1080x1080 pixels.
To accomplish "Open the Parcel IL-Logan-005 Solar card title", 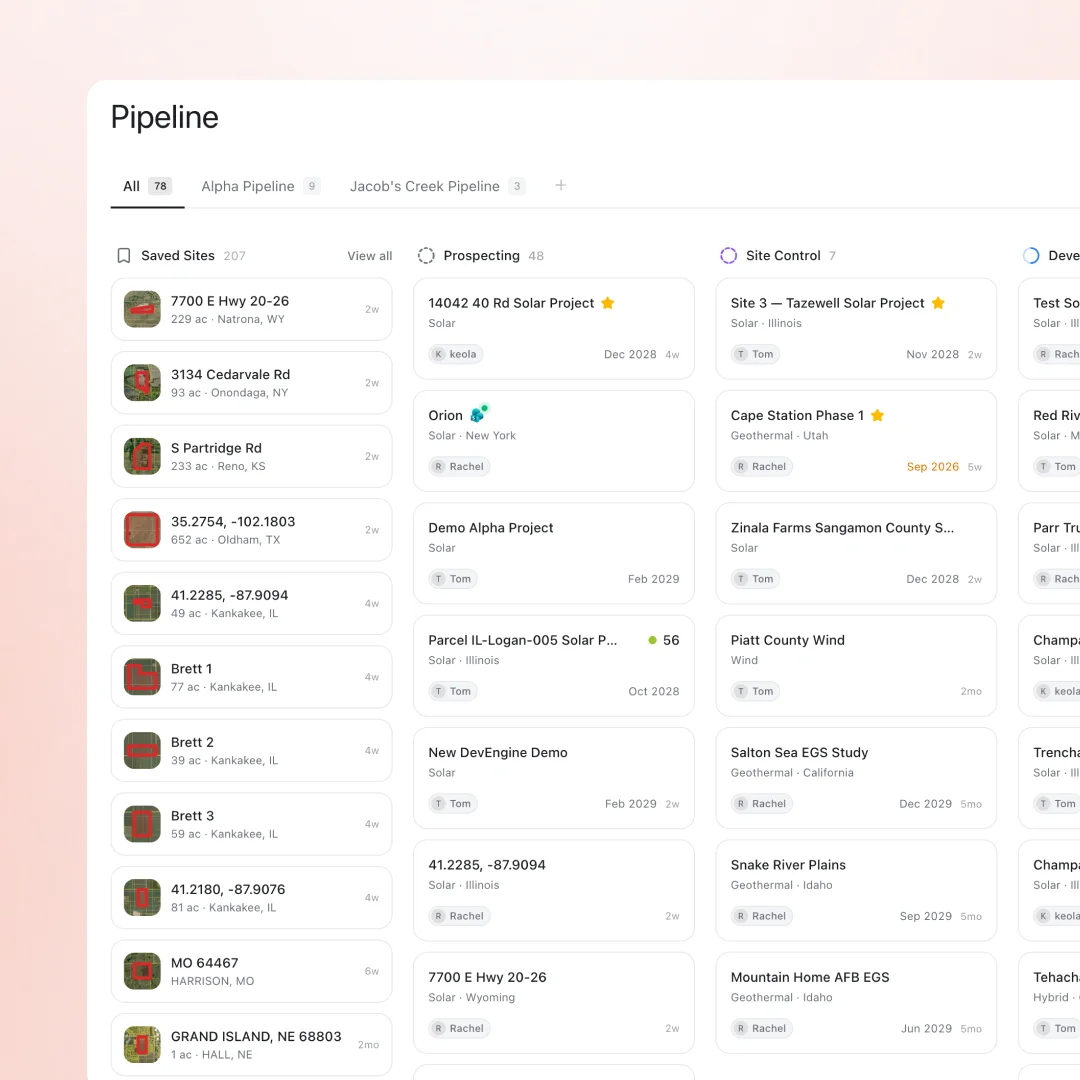I will pyautogui.click(x=523, y=640).
